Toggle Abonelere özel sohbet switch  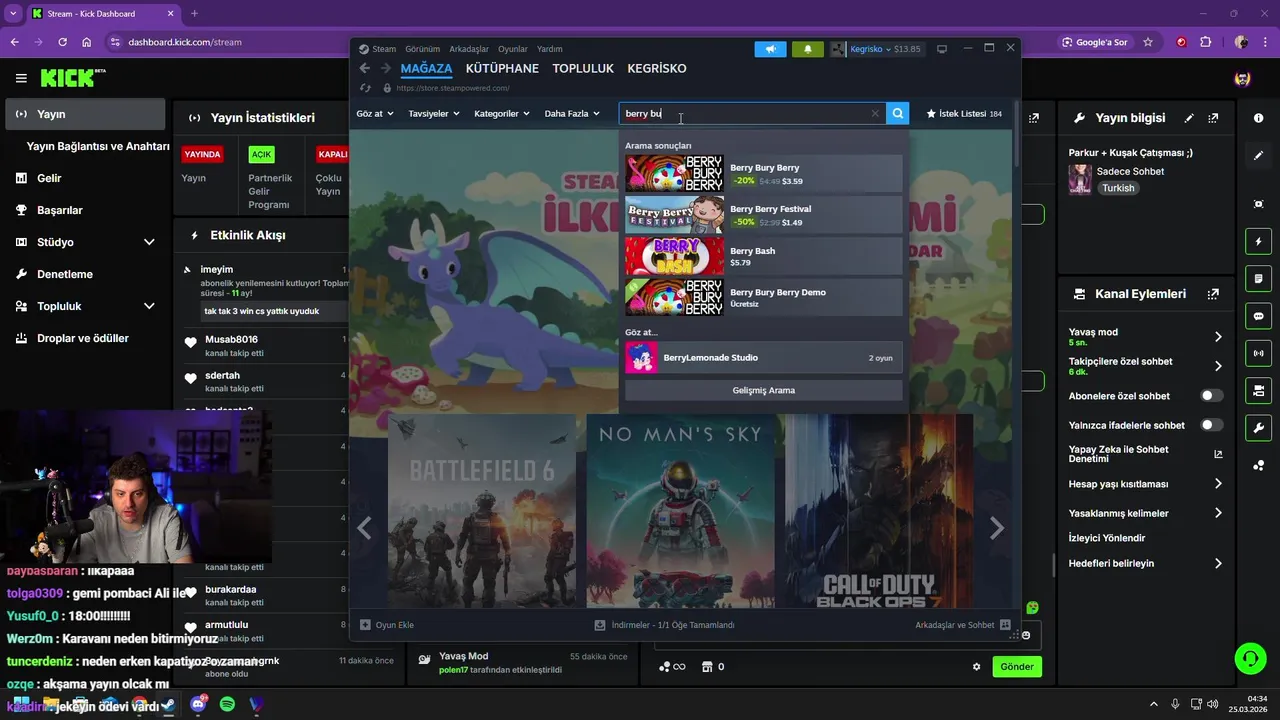point(1211,396)
